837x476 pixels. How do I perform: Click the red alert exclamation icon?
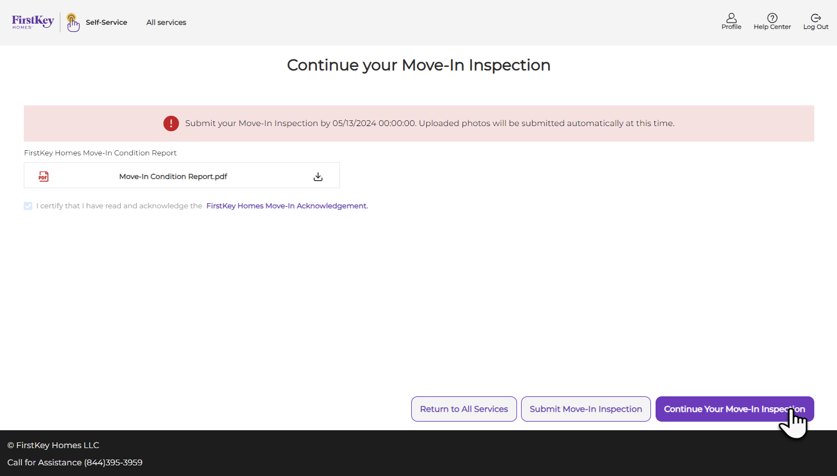coord(171,123)
